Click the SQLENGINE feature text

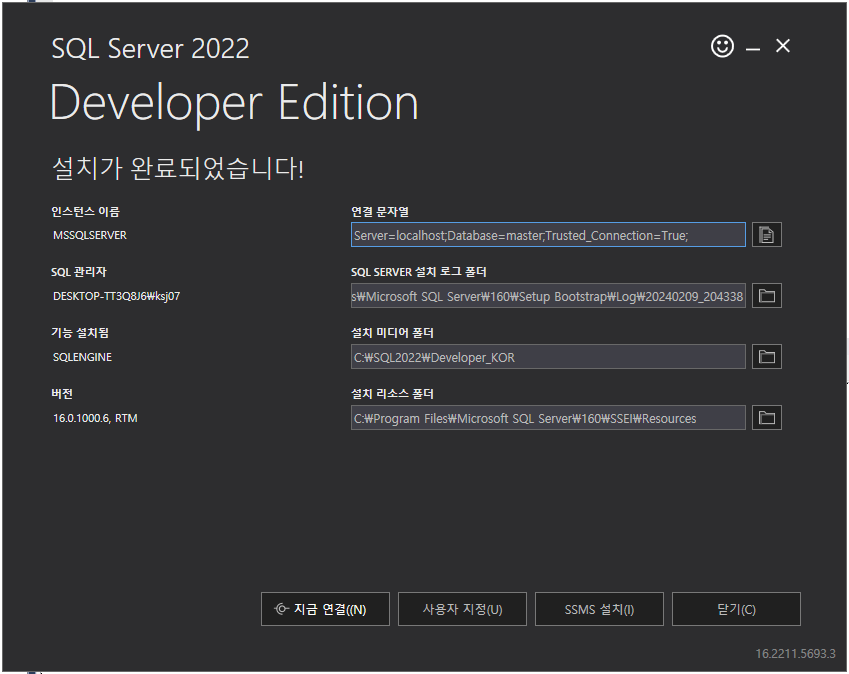[82, 357]
